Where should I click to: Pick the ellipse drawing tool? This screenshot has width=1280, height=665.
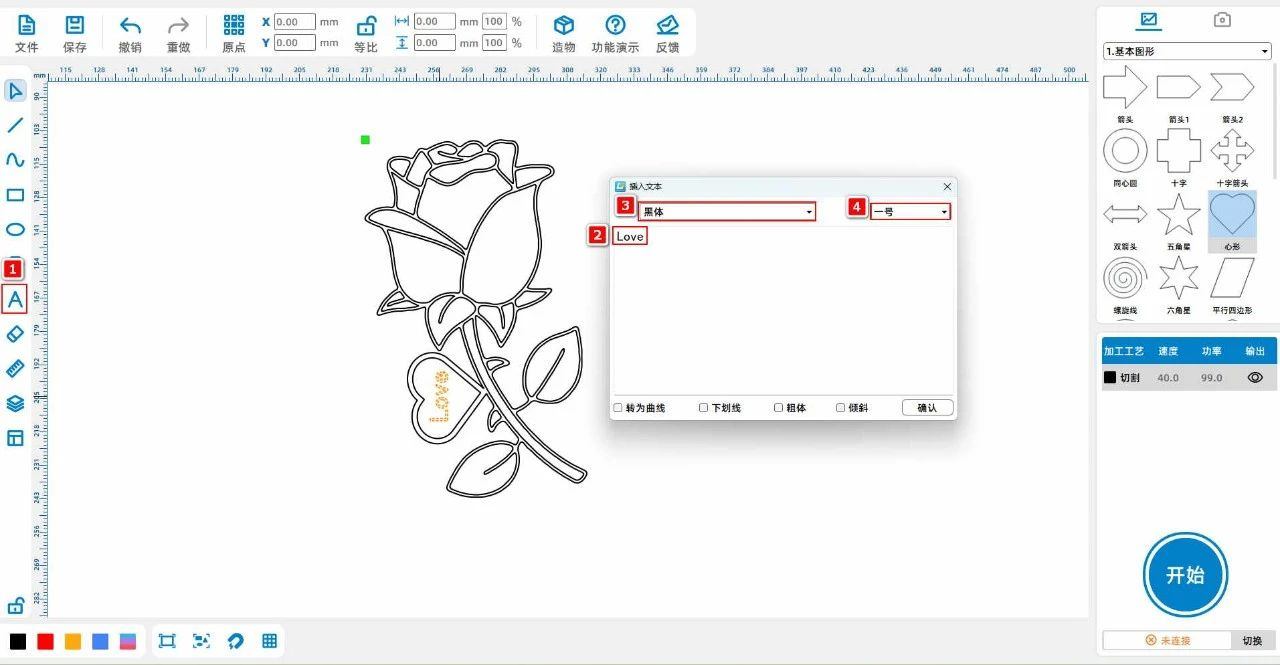15,229
